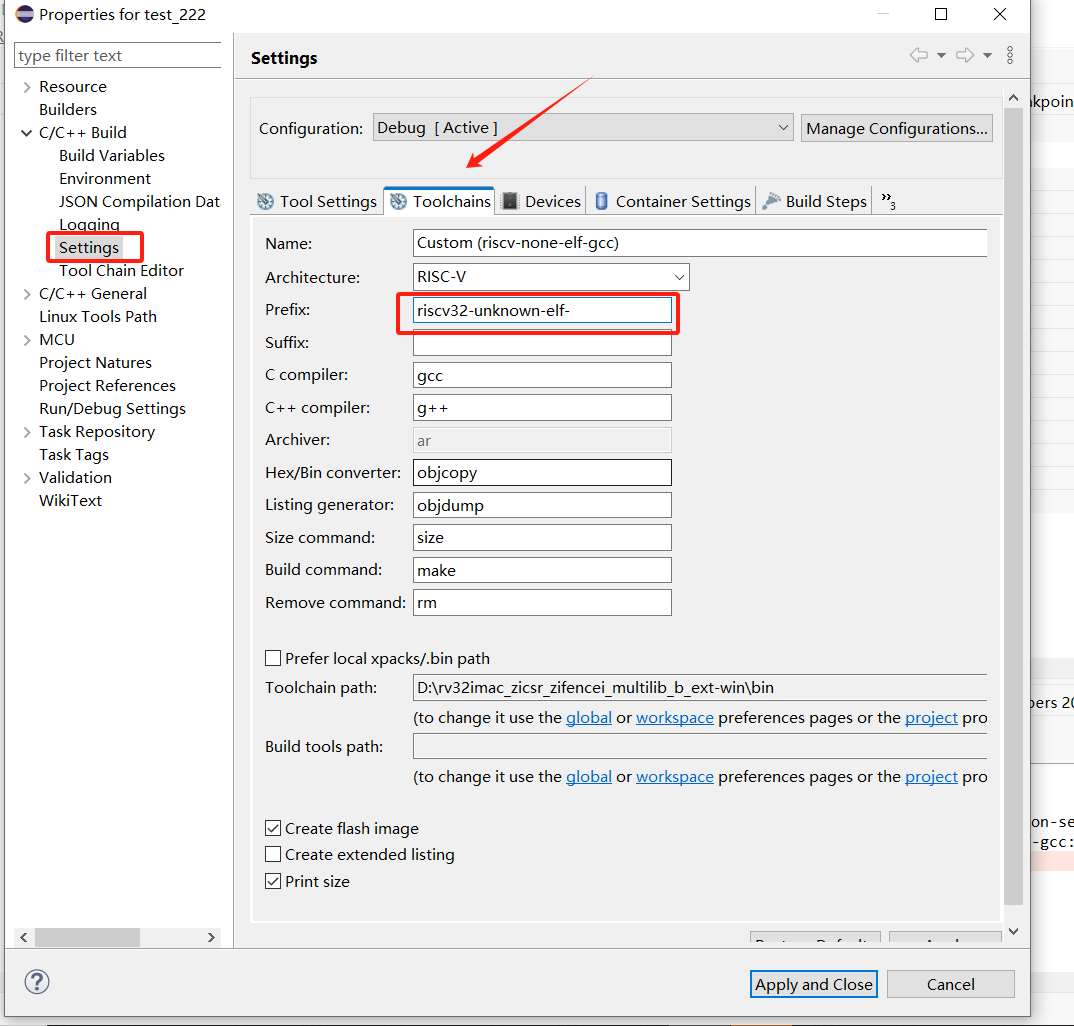
Task: Expand the C/C++ General tree node
Action: [x=27, y=294]
